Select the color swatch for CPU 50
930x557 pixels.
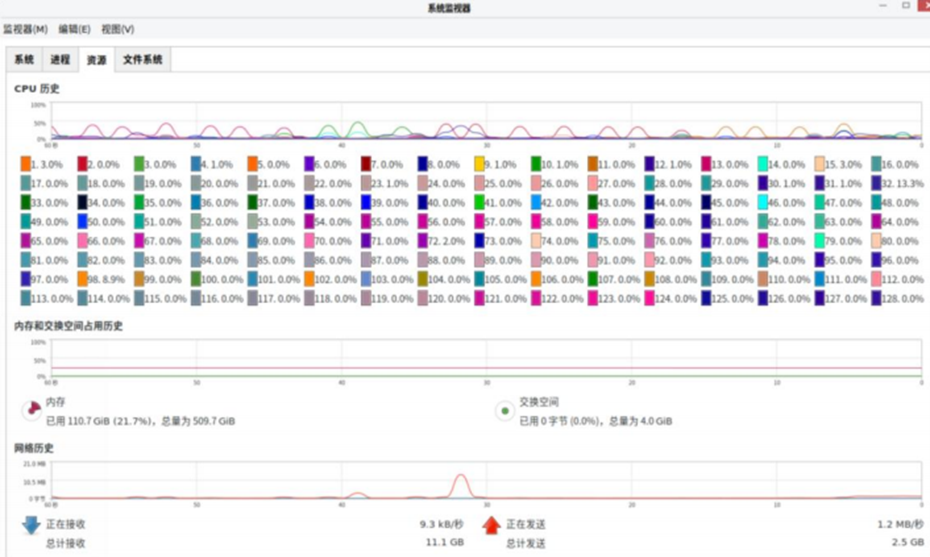pyautogui.click(x=82, y=222)
